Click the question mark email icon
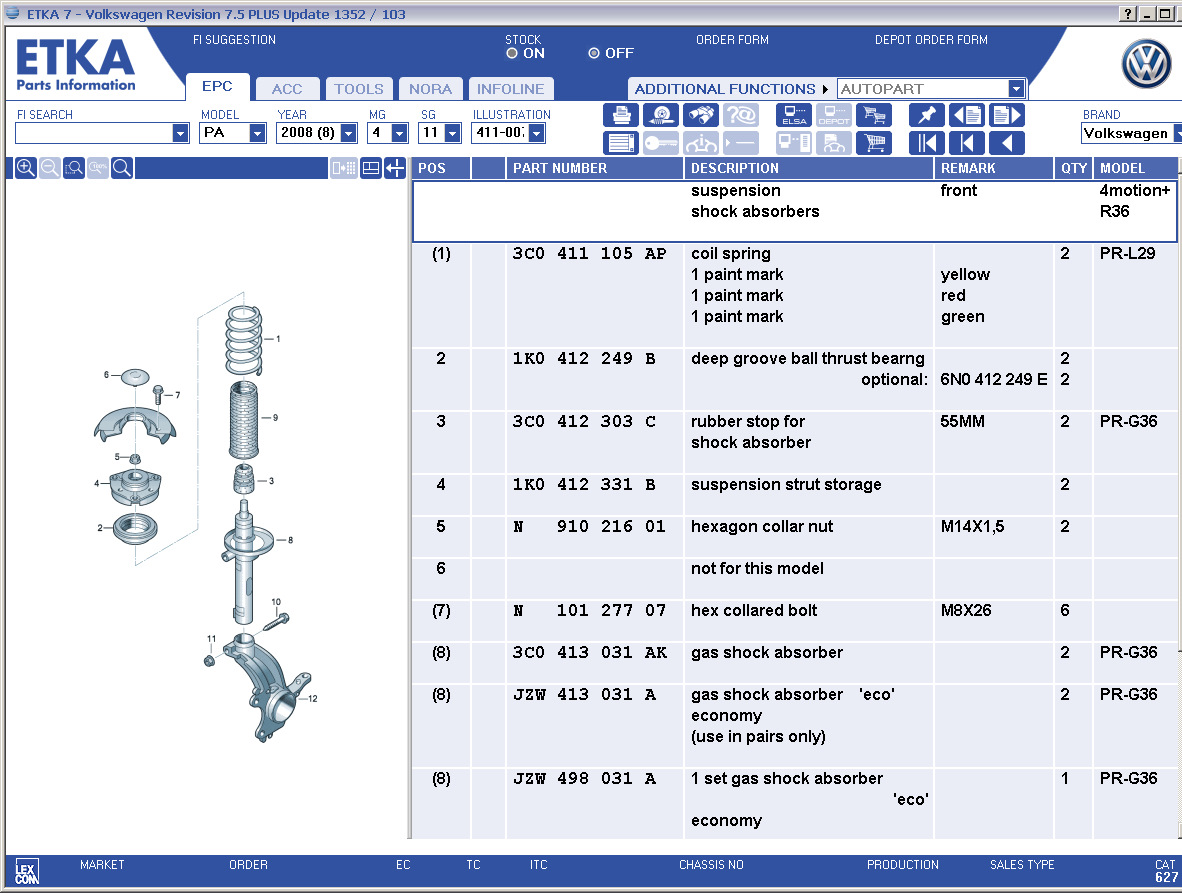Screen dimensions: 1182x893 coord(741,115)
